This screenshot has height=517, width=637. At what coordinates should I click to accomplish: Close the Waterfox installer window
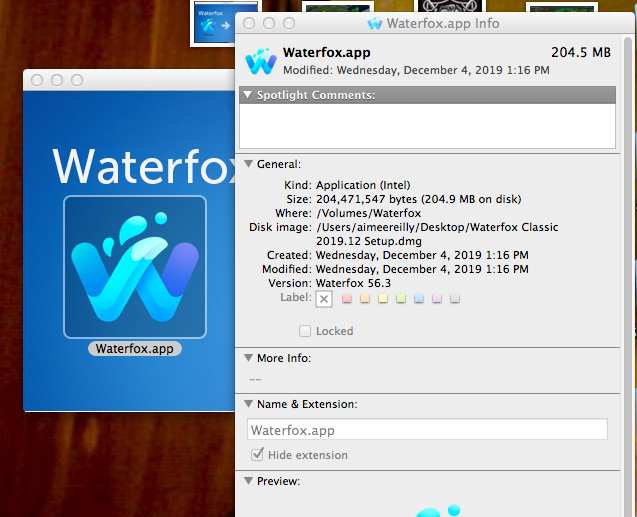tap(37, 80)
